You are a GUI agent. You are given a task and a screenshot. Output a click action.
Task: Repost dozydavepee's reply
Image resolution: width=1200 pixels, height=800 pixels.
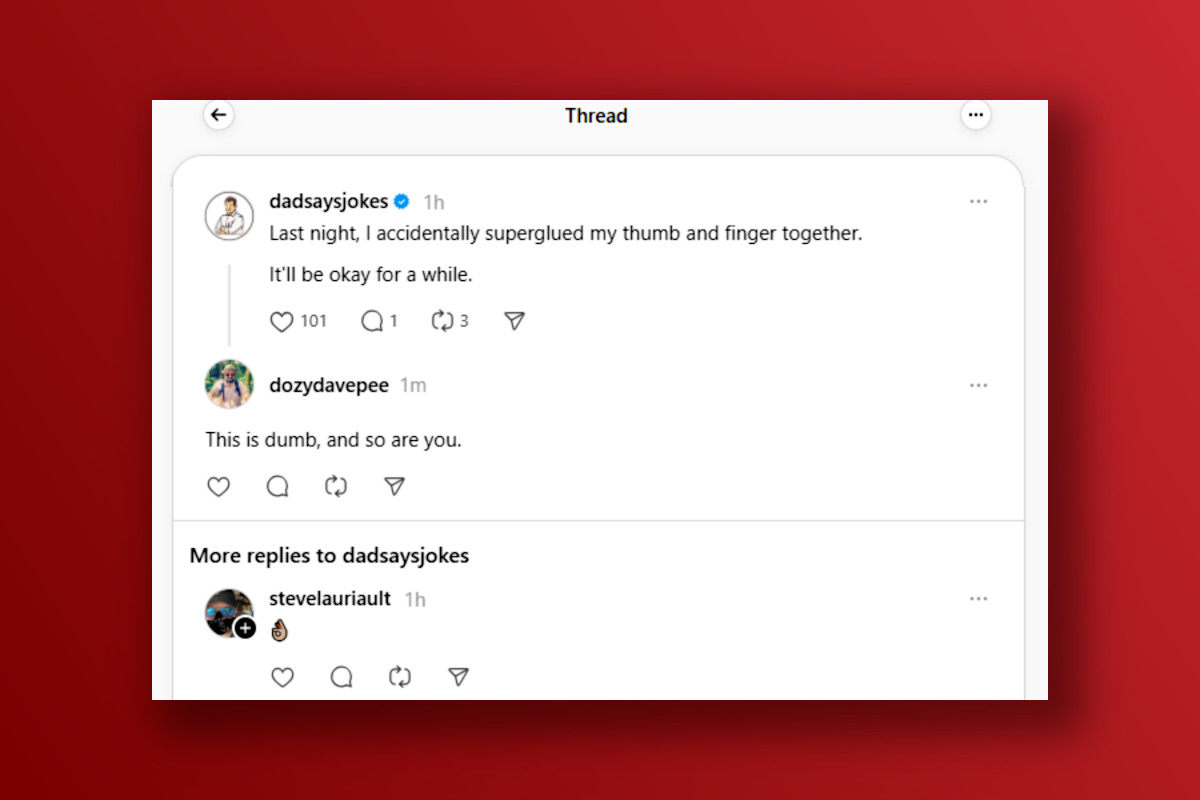click(335, 486)
